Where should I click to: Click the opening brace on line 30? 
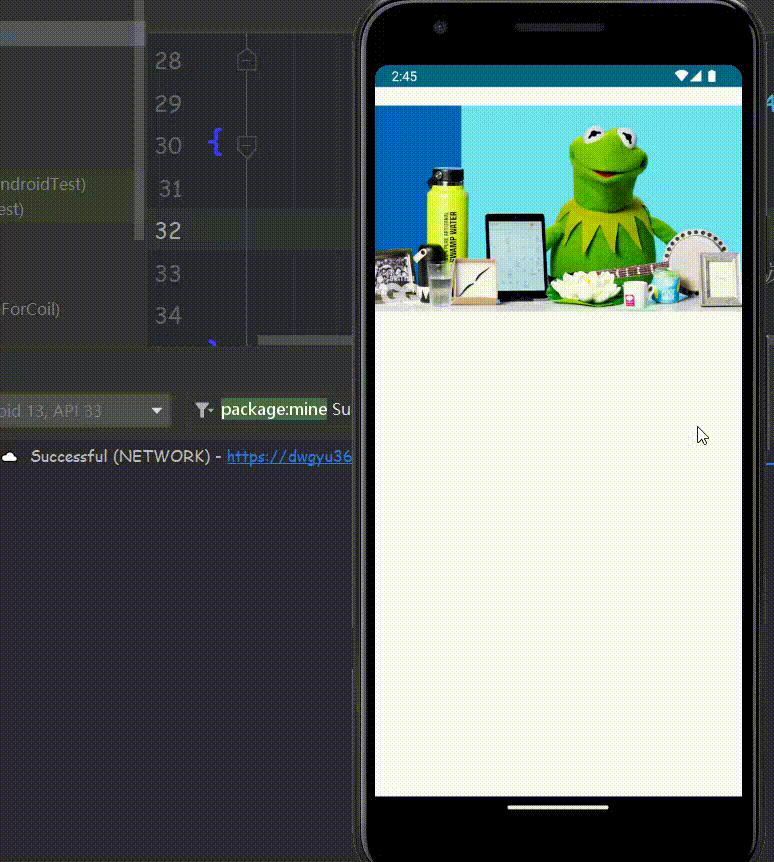pyautogui.click(x=215, y=142)
